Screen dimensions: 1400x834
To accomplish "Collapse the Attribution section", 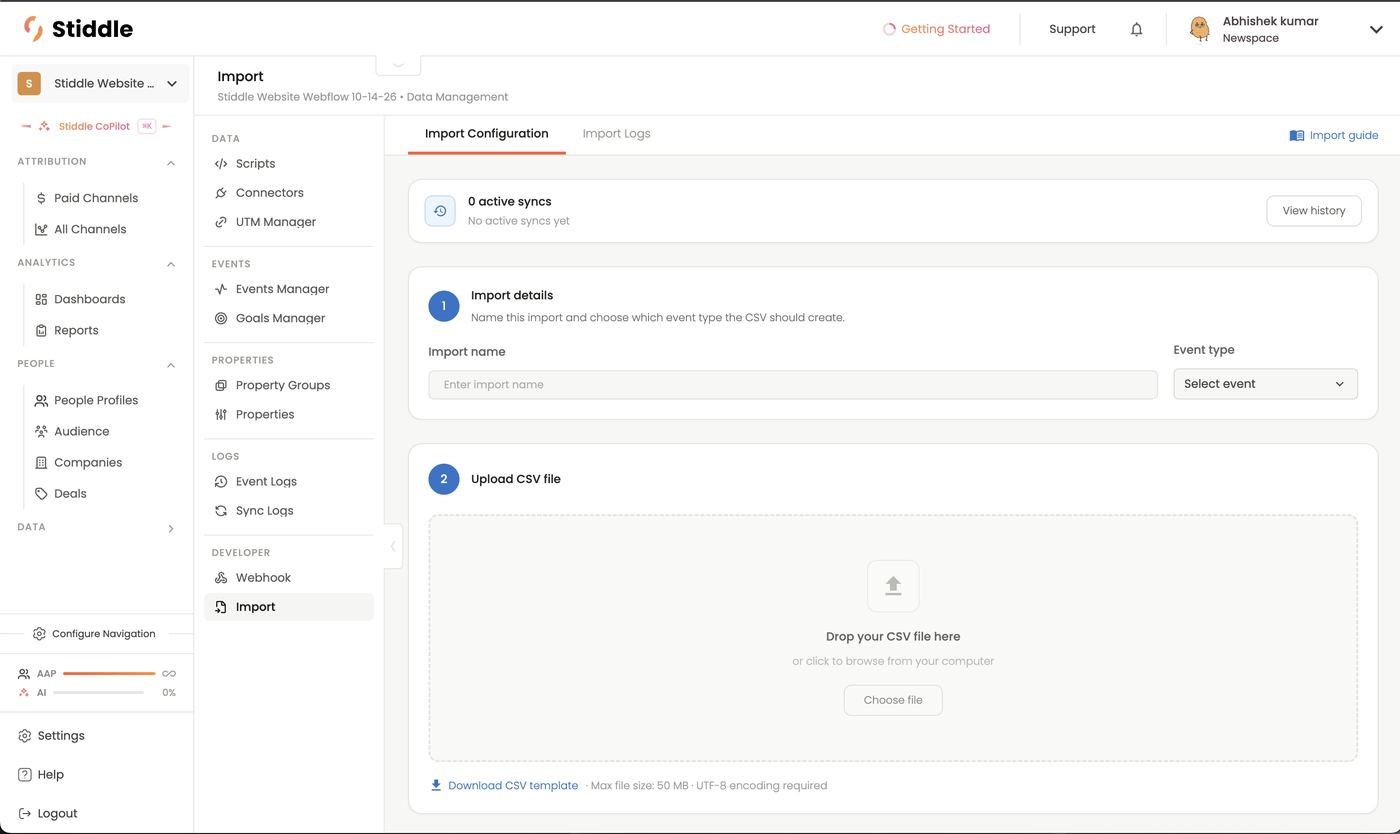I will click(x=170, y=162).
